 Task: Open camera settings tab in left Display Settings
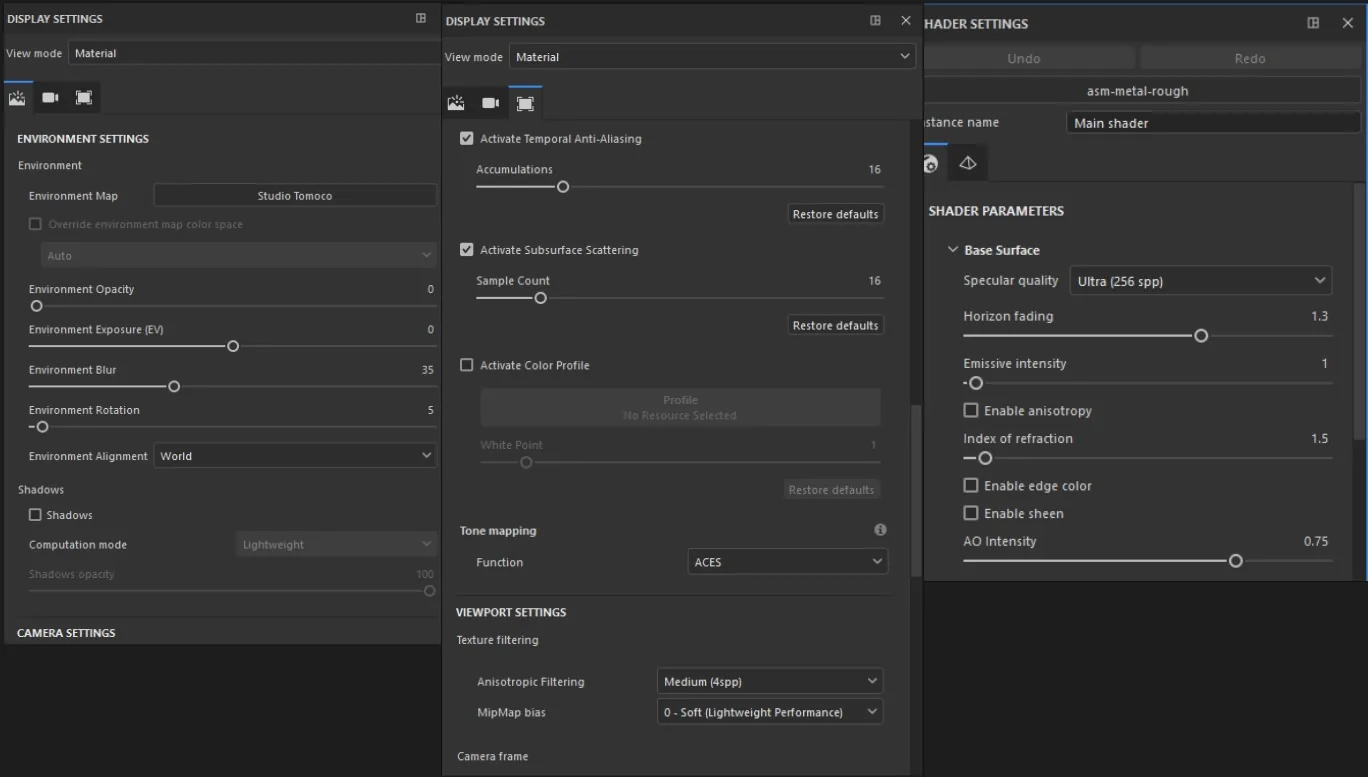click(50, 98)
